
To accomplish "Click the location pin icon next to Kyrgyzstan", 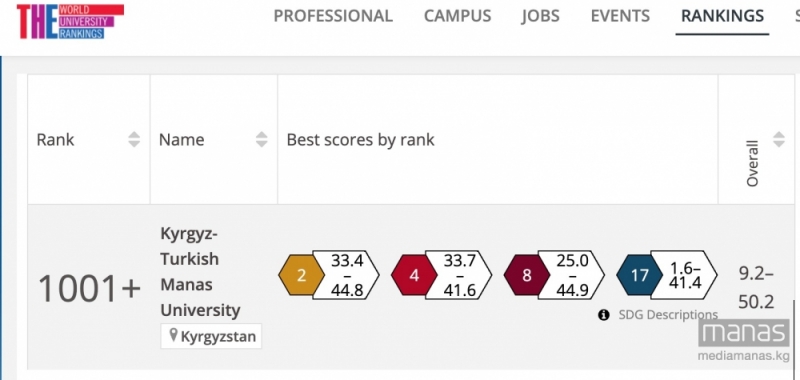I will (173, 336).
